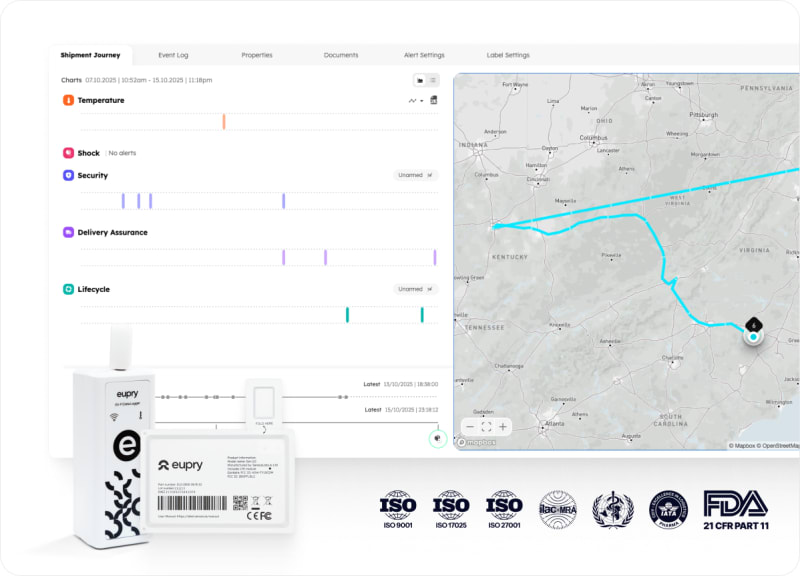Click the ilac-MRA logo
The height and width of the screenshot is (576, 800).
tap(558, 509)
